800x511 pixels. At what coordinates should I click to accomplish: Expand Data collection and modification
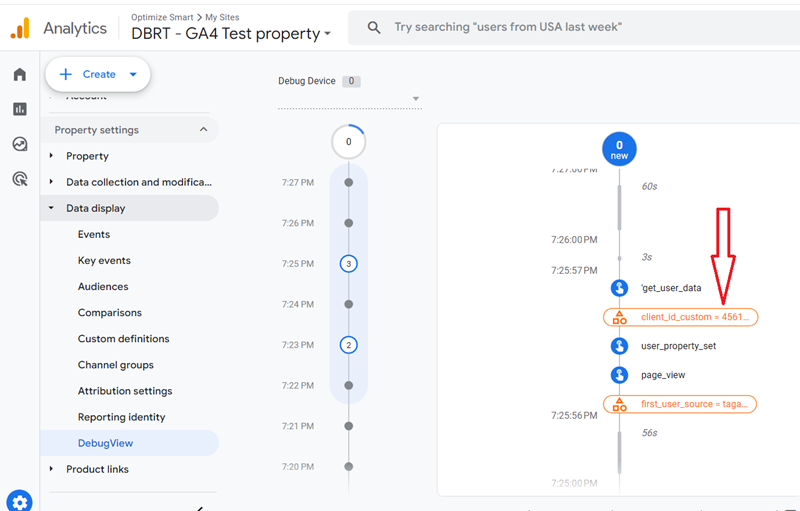tap(51, 182)
